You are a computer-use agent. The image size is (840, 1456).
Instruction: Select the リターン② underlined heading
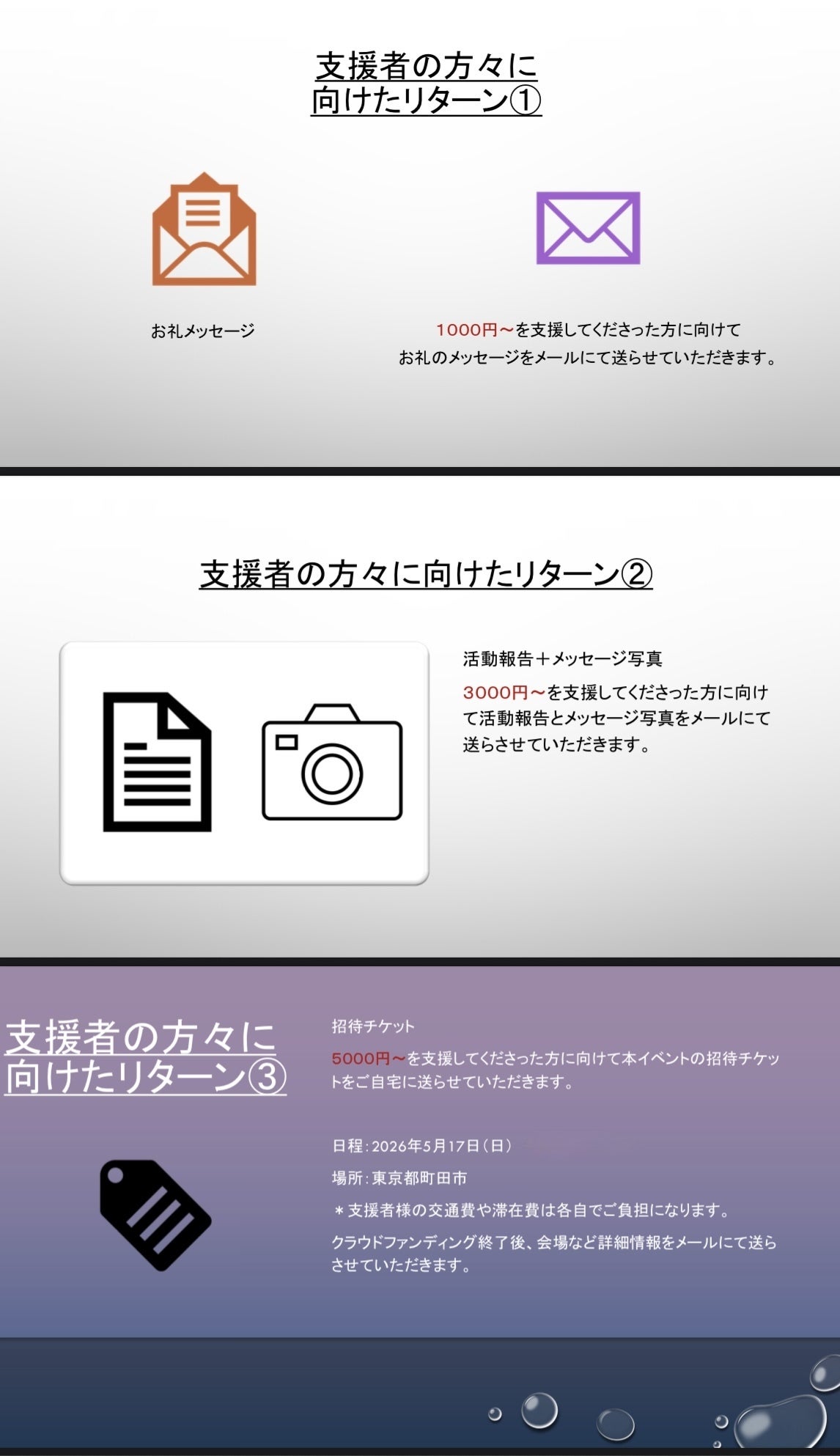[426, 574]
